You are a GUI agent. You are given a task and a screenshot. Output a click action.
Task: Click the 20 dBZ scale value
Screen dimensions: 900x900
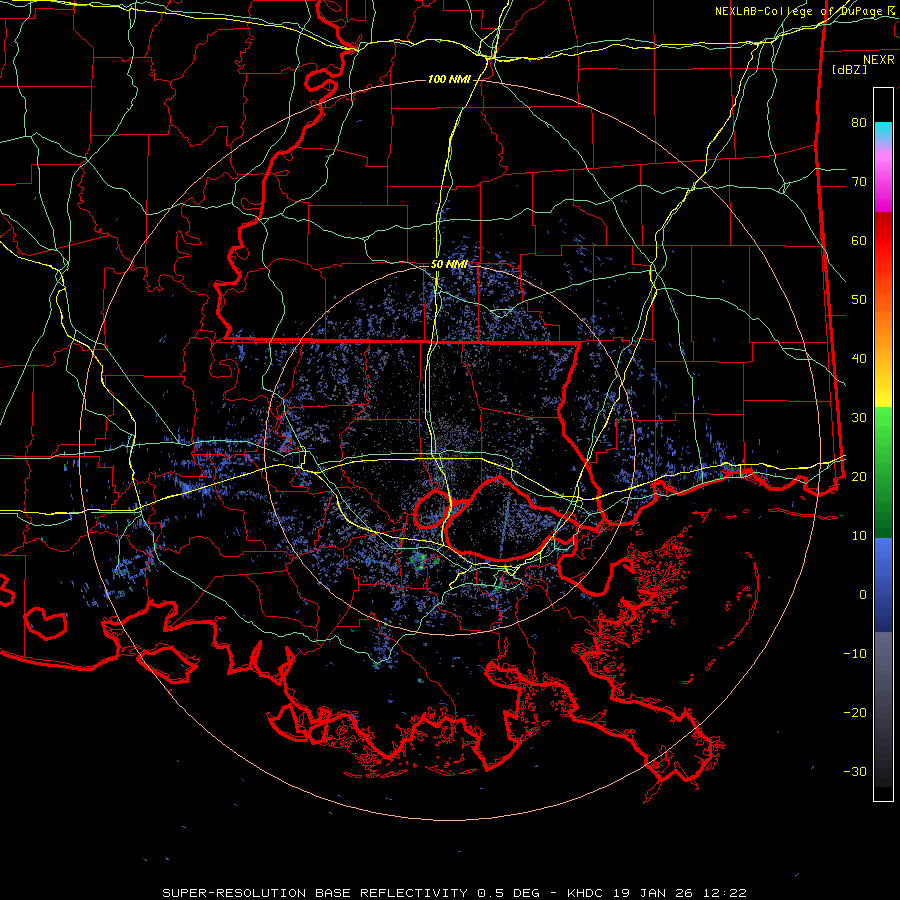(x=859, y=477)
